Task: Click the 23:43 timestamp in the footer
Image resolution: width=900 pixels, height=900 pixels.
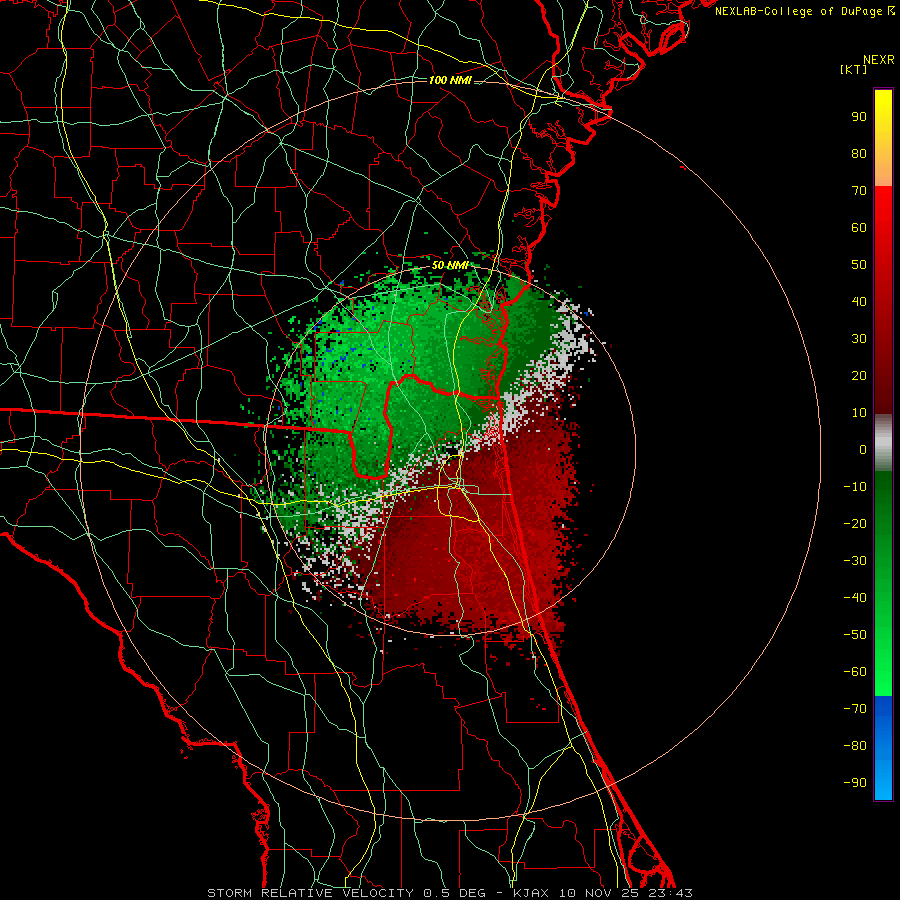Action: (x=670, y=893)
